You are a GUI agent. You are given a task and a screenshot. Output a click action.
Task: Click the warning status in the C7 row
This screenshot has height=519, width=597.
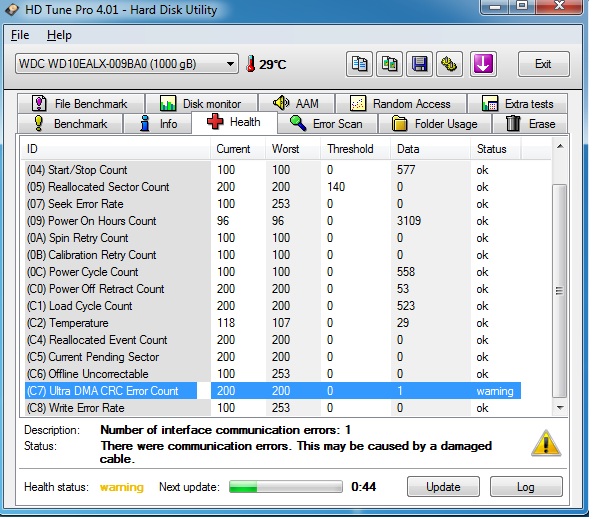coord(495,391)
